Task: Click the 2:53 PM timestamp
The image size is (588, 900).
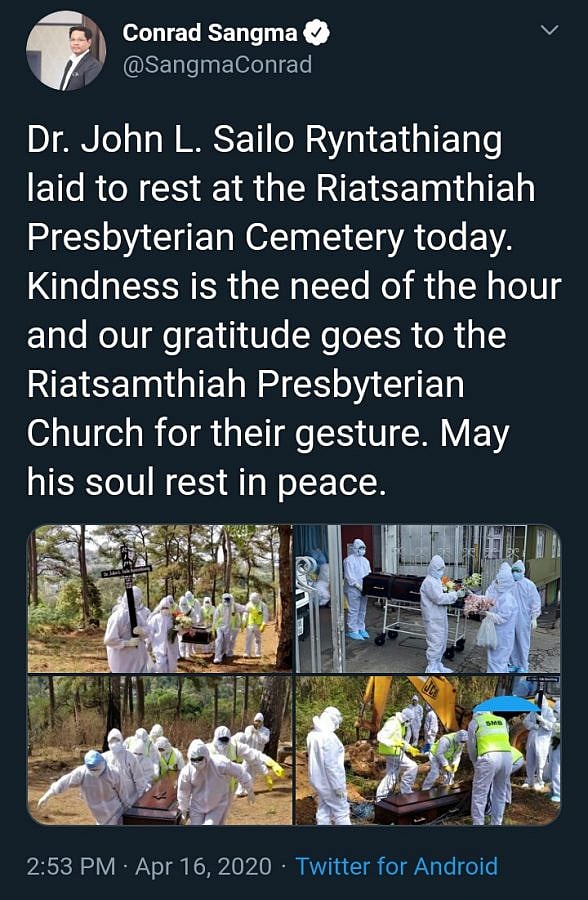Action: click(x=71, y=866)
